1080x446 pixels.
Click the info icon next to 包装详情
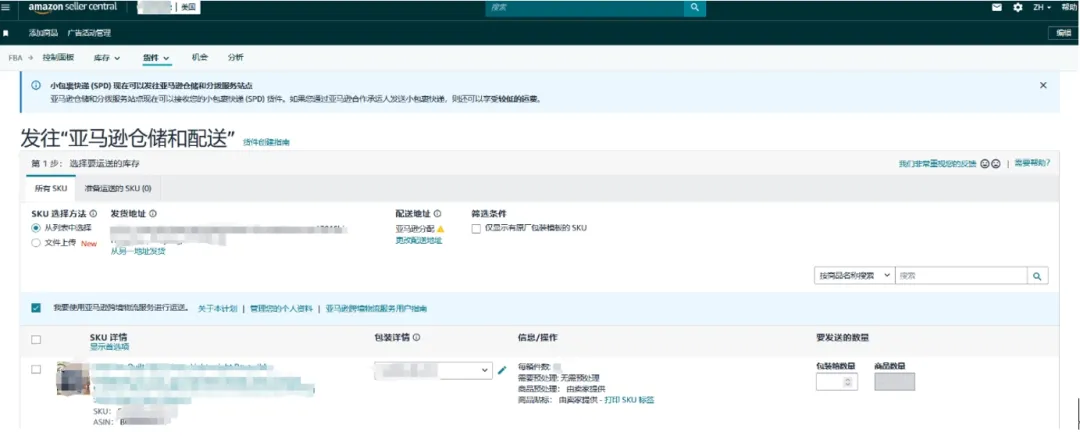(416, 338)
